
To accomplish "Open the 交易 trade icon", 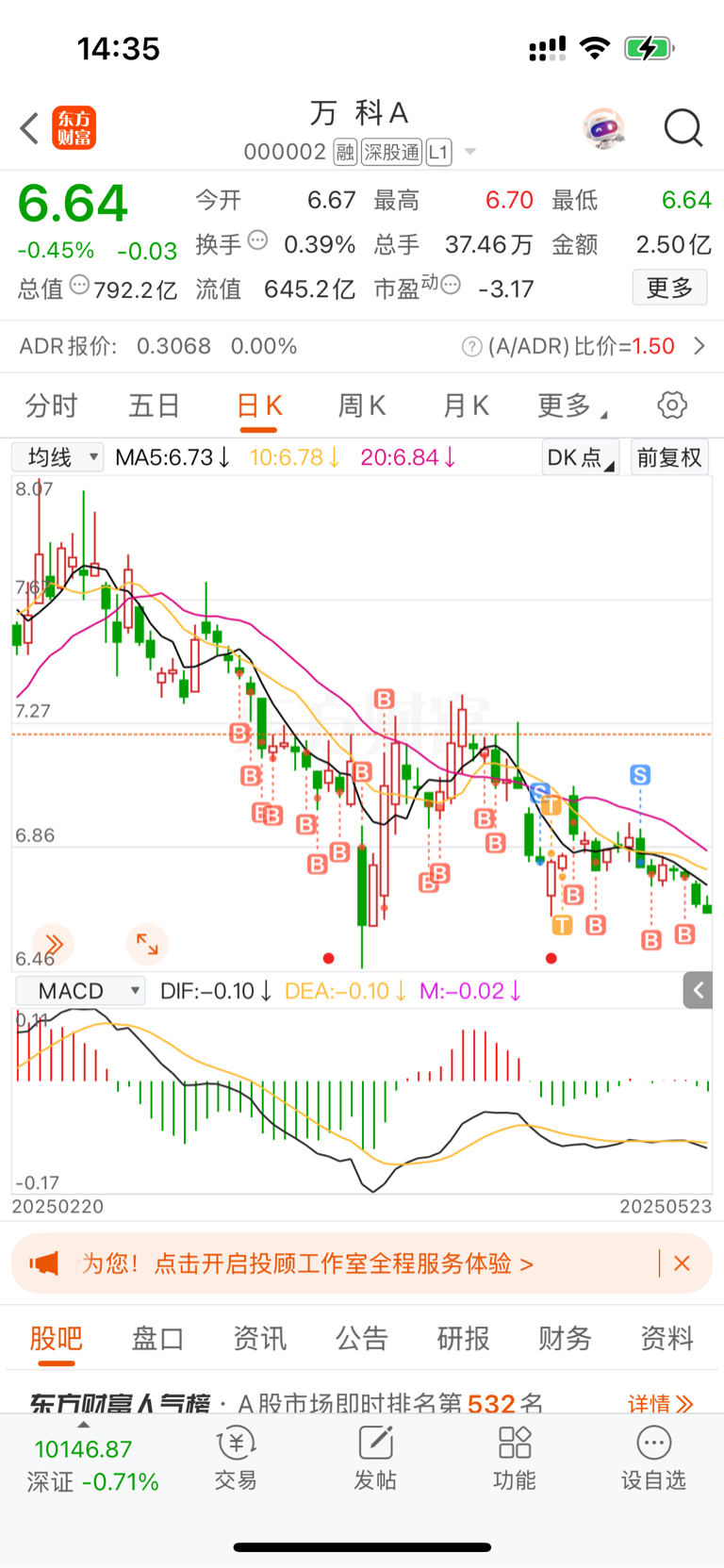I will point(236,1458).
